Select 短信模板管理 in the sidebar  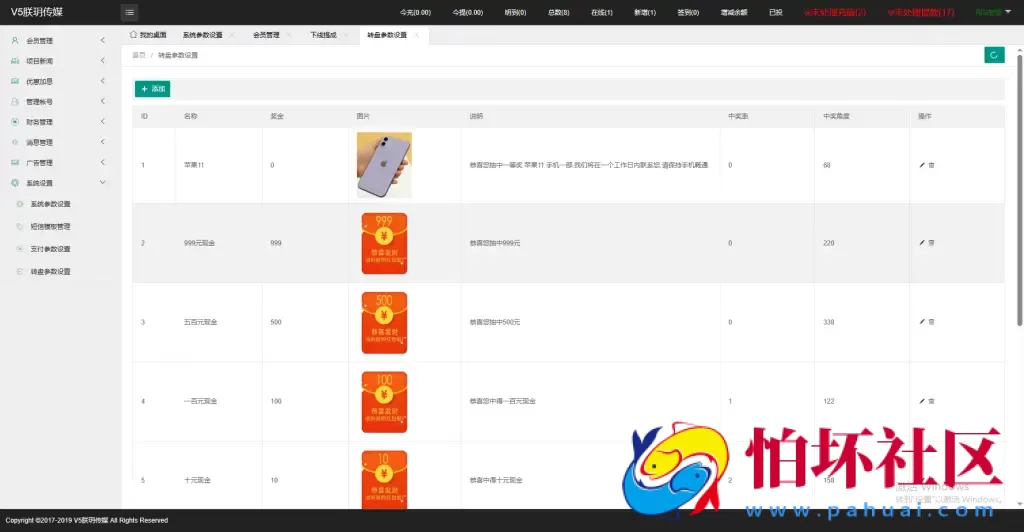click(x=50, y=226)
